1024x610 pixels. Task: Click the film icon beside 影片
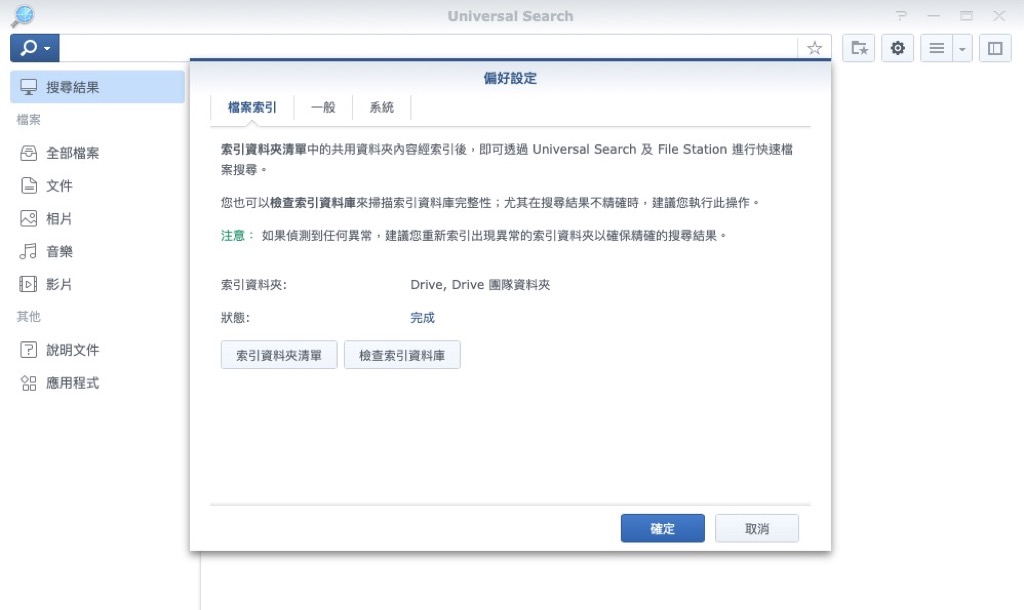tap(28, 284)
